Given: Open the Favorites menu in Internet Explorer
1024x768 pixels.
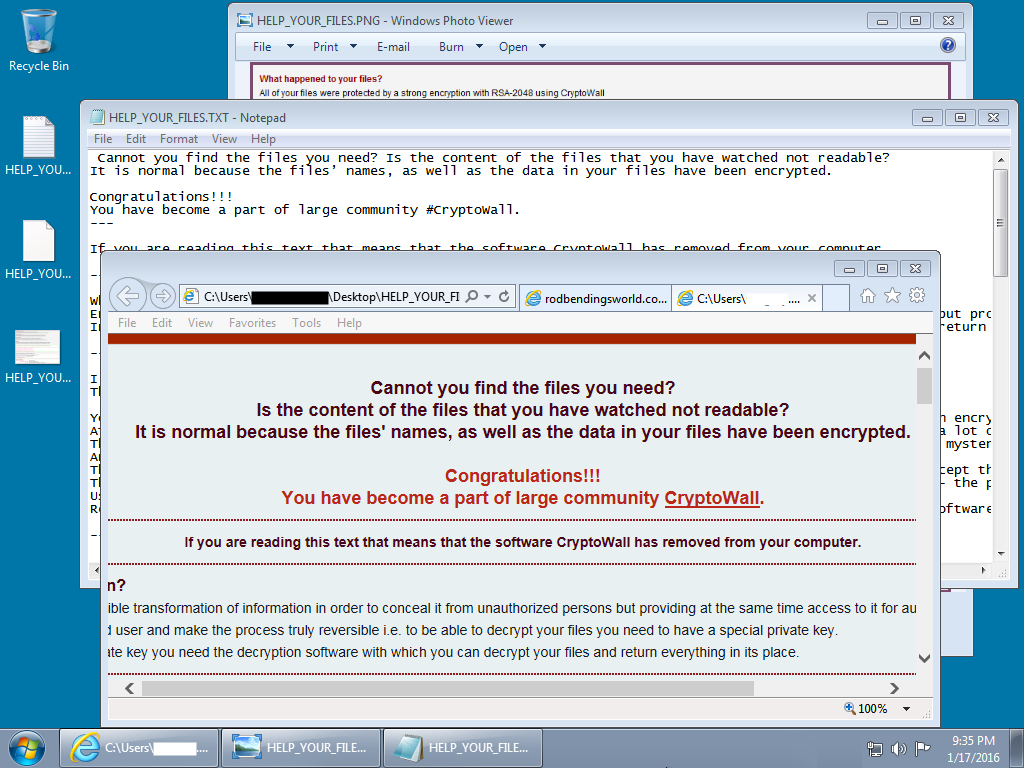Looking at the screenshot, I should [252, 323].
